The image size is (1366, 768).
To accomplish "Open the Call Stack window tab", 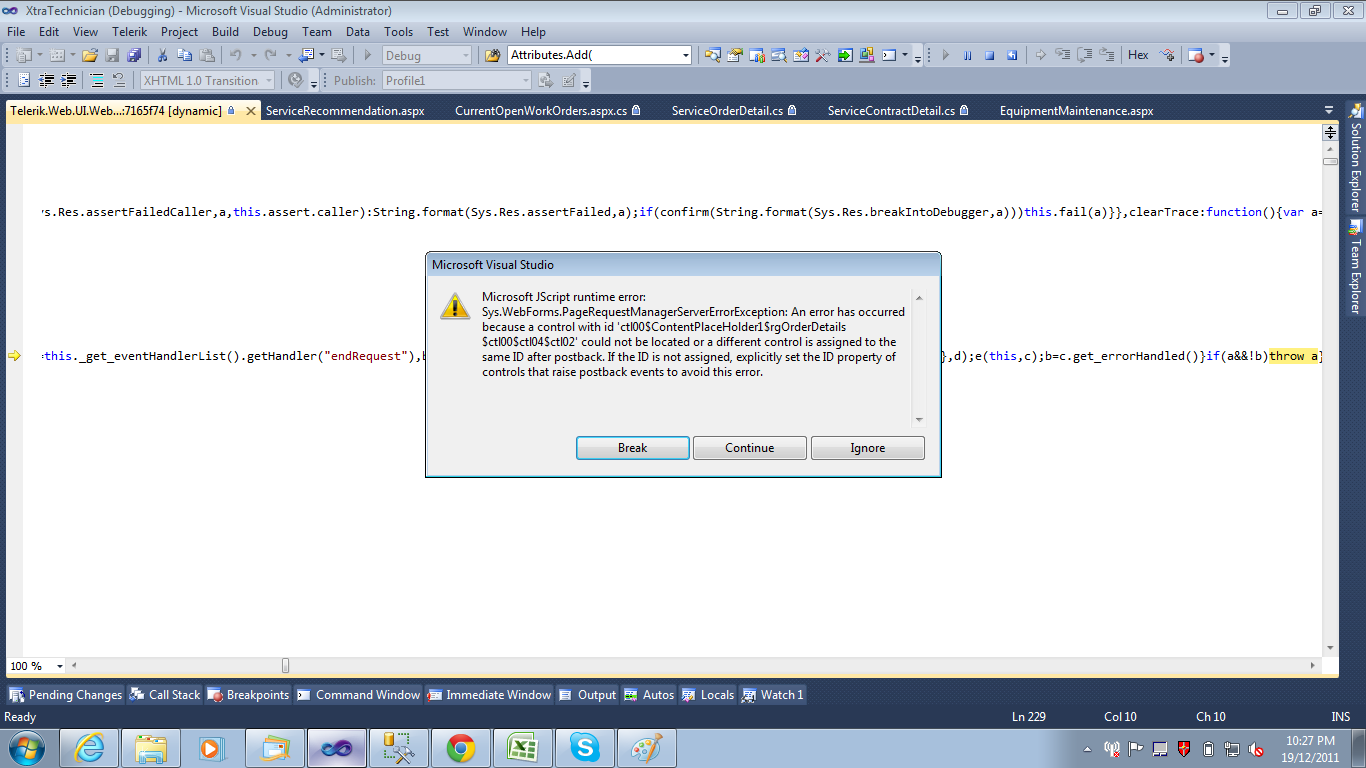I will pos(165,695).
